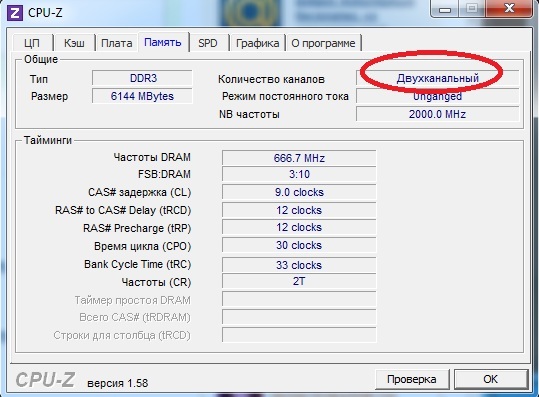The width and height of the screenshot is (539, 397).
Task: Minimize the CPU-Z window
Action: (x=445, y=9)
